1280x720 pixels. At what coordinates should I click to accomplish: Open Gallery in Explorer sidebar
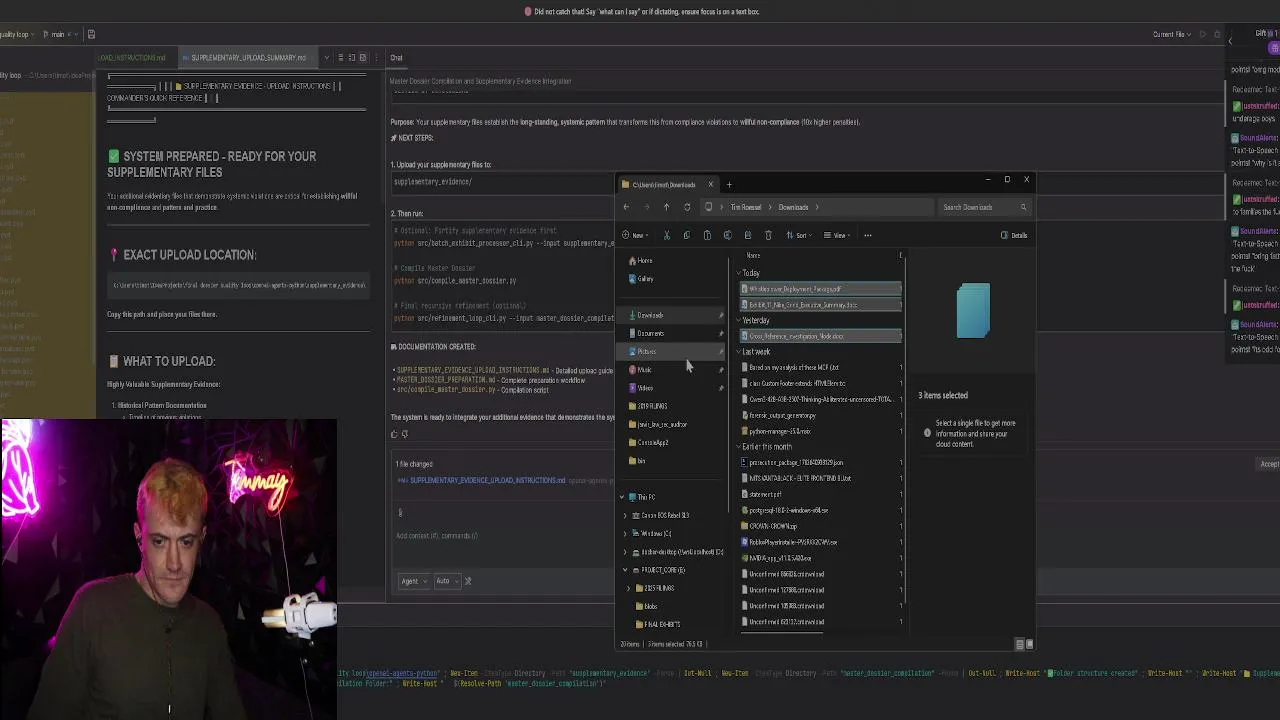(x=640, y=279)
